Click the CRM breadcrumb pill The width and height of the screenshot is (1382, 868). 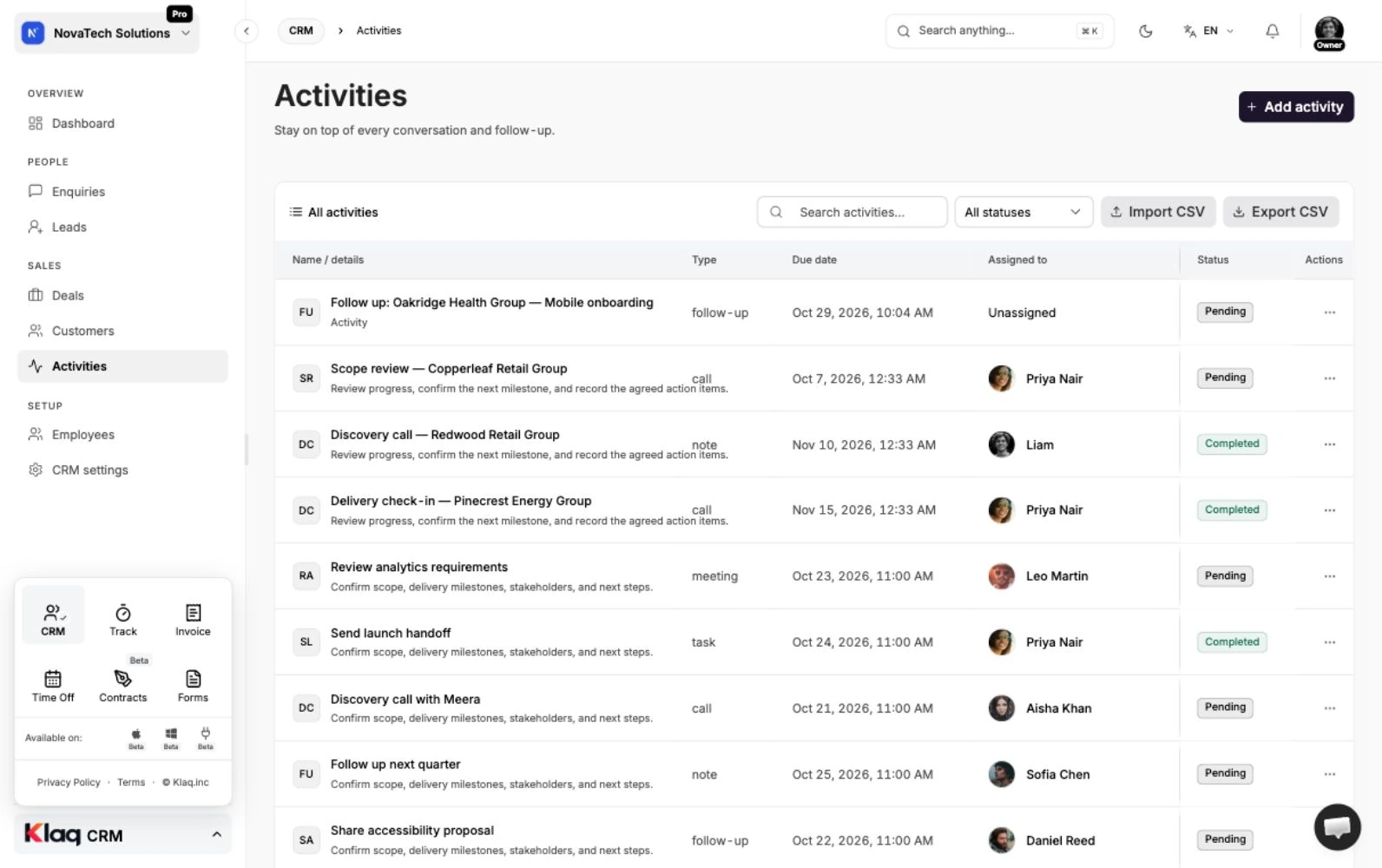tap(301, 31)
